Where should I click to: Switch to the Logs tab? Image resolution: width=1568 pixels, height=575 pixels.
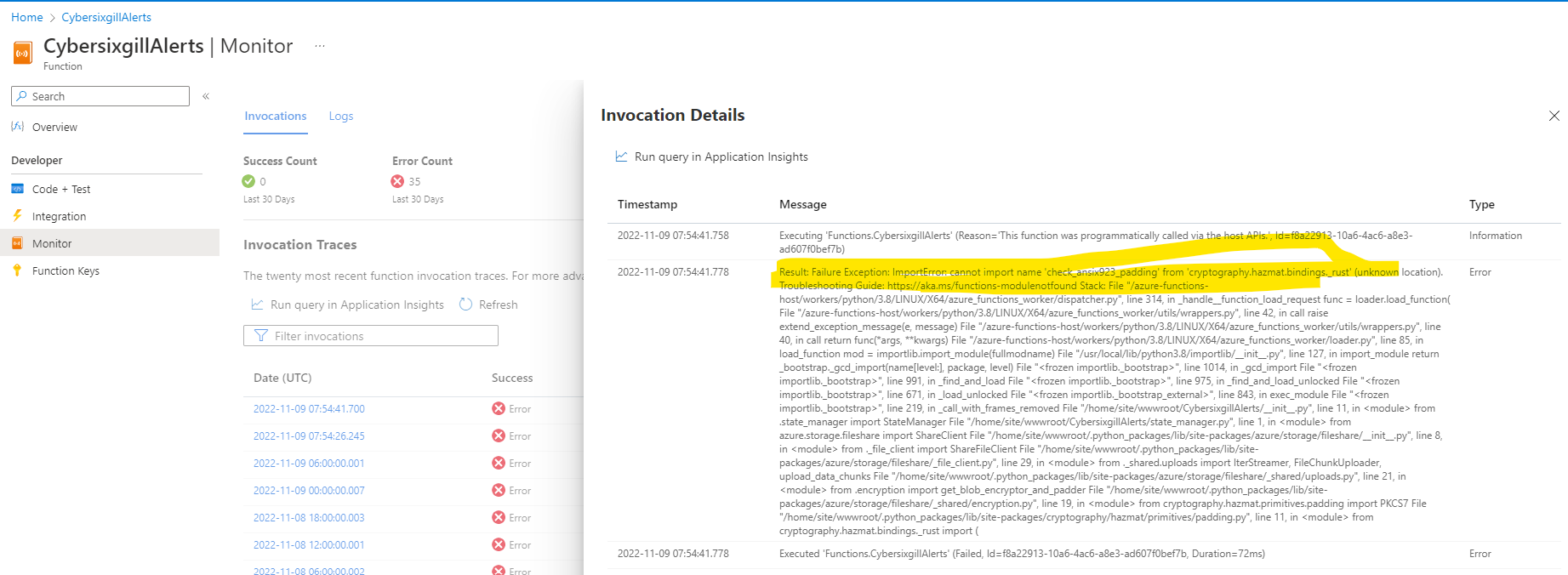(x=341, y=116)
